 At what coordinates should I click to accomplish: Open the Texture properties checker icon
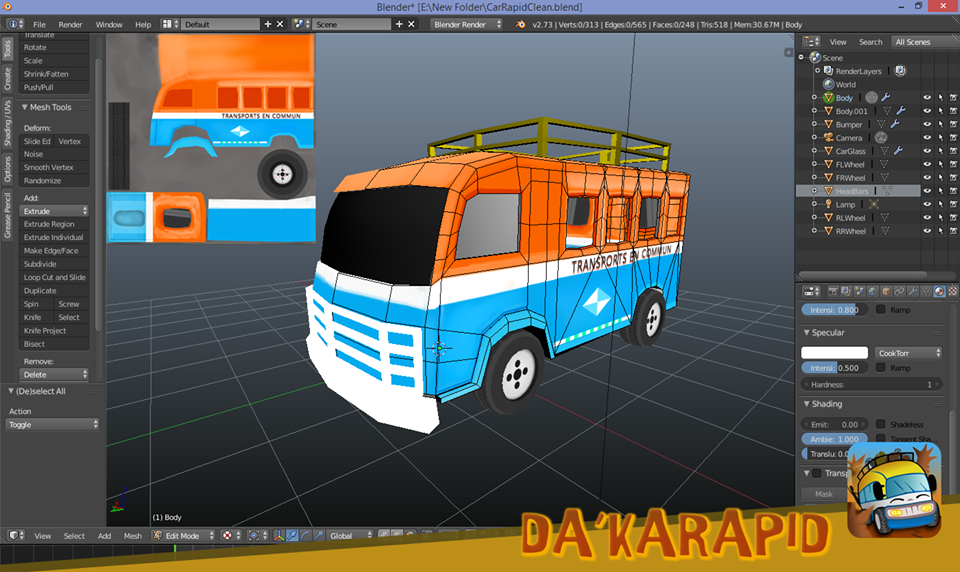point(953,291)
